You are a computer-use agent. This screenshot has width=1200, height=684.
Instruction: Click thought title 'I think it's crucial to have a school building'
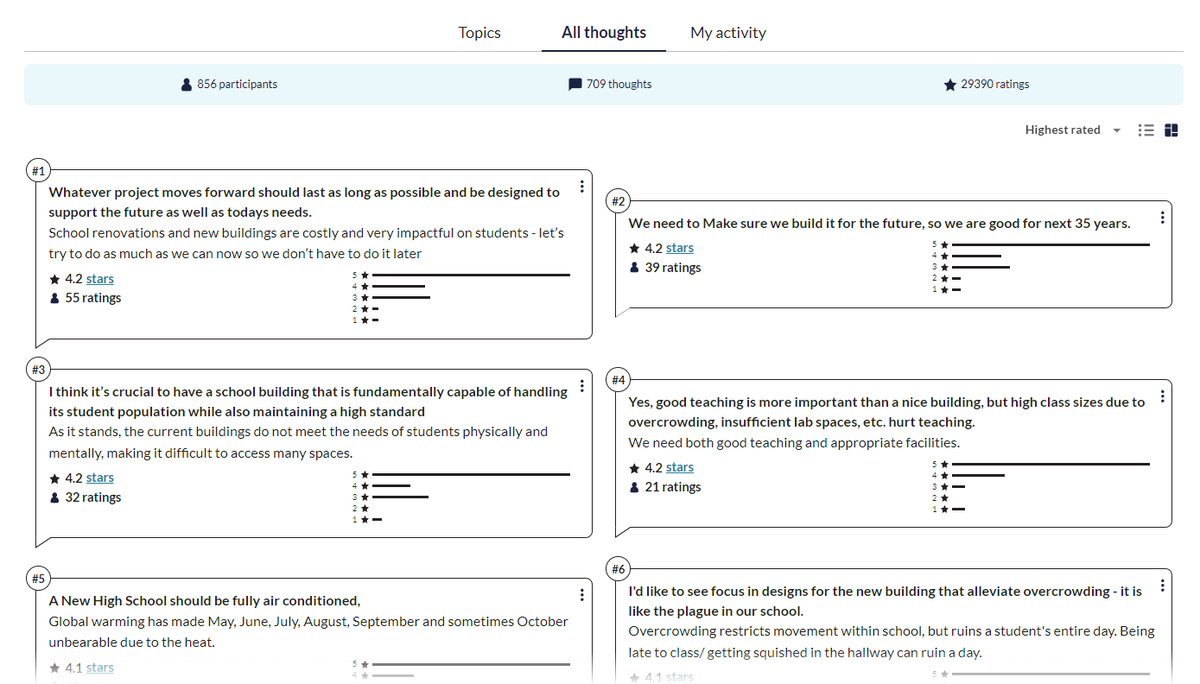click(308, 401)
